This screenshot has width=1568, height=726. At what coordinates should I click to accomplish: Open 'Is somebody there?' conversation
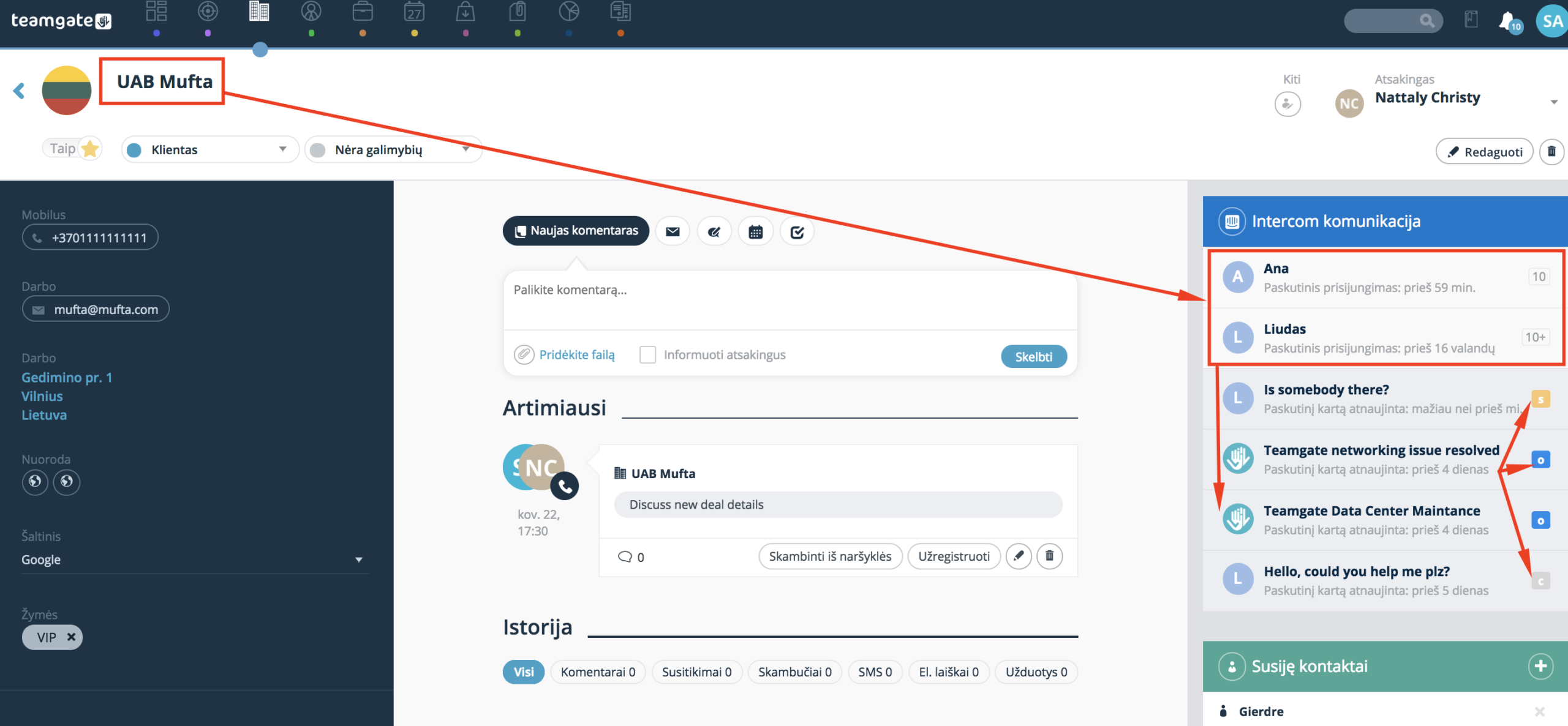(x=1385, y=399)
